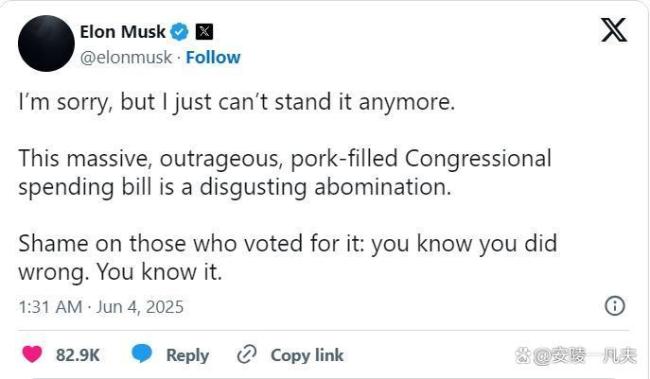
Task: Click the 82.9K likes count
Action: pos(78,355)
